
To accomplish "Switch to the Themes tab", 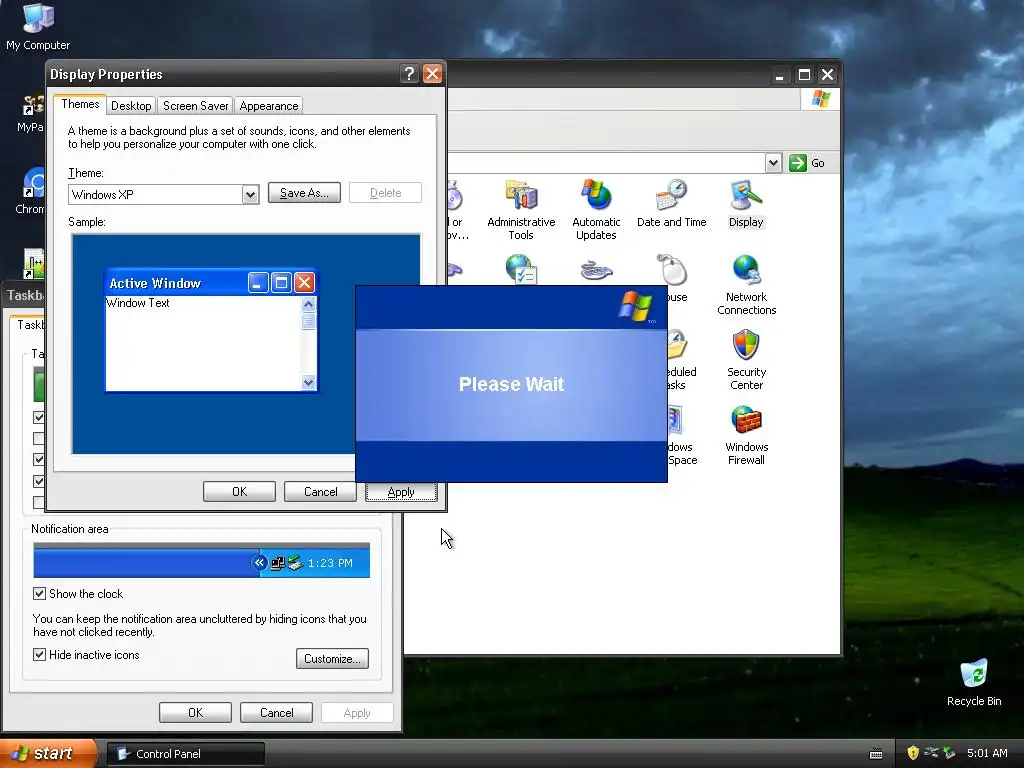I will 80,104.
